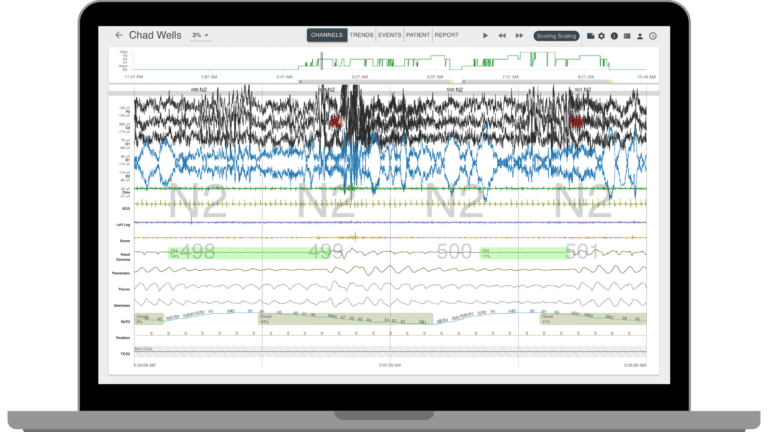Viewport: 768px width, 432px height.
Task: Click the user profile icon
Action: (x=640, y=36)
